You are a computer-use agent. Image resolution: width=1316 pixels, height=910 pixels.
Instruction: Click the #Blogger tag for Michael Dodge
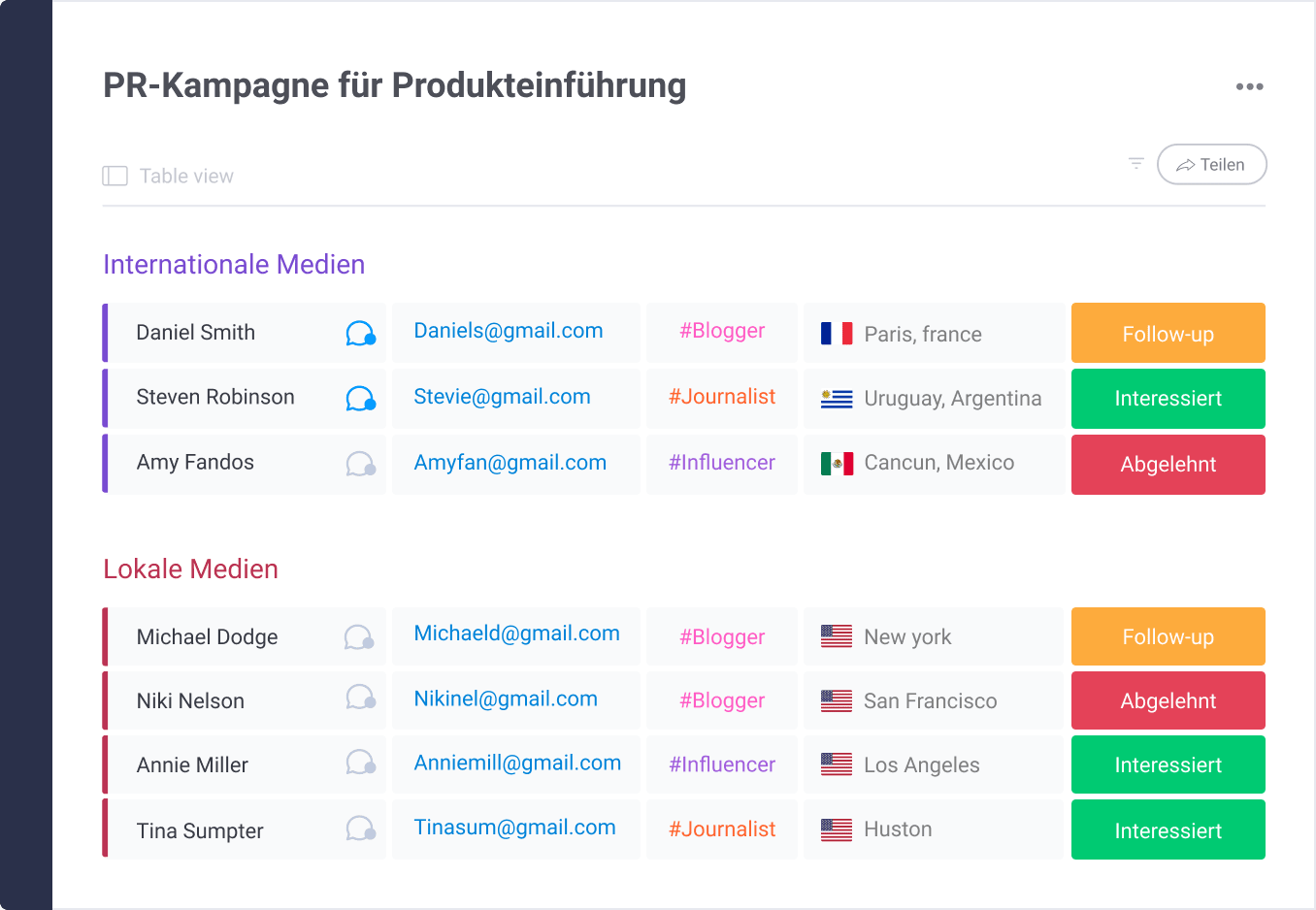click(722, 637)
